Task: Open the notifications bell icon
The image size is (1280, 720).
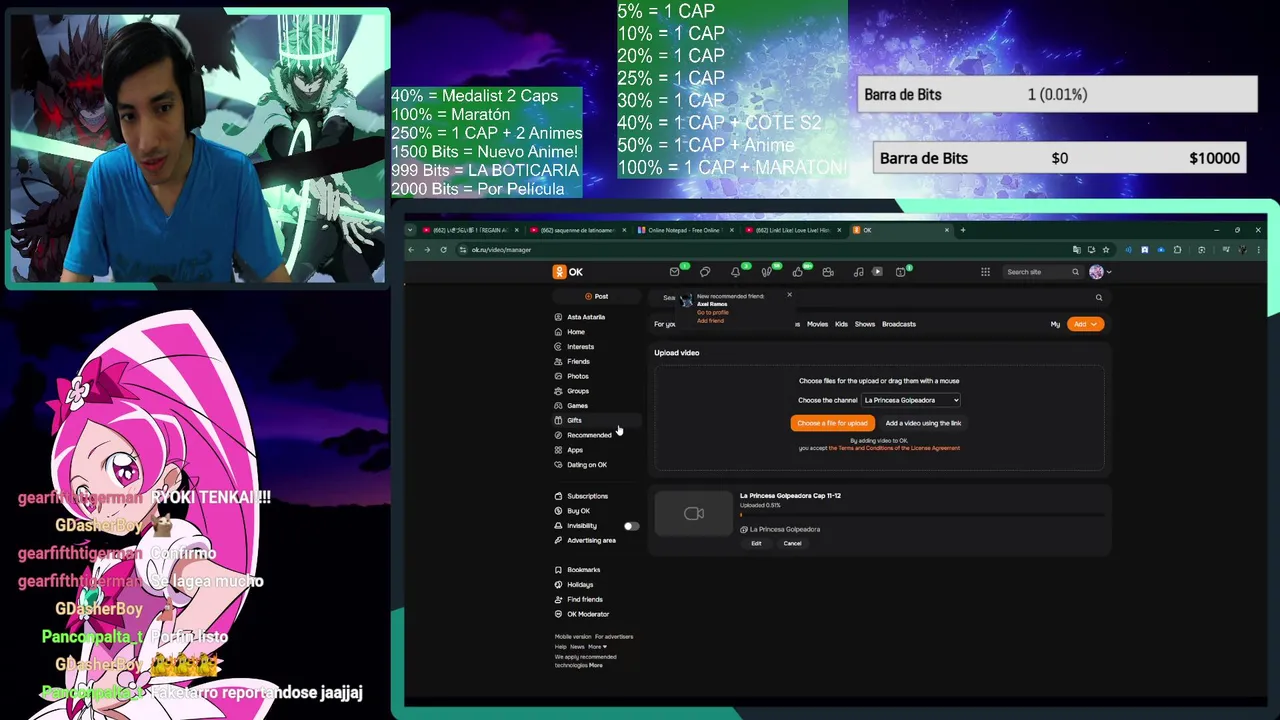Action: [x=736, y=272]
